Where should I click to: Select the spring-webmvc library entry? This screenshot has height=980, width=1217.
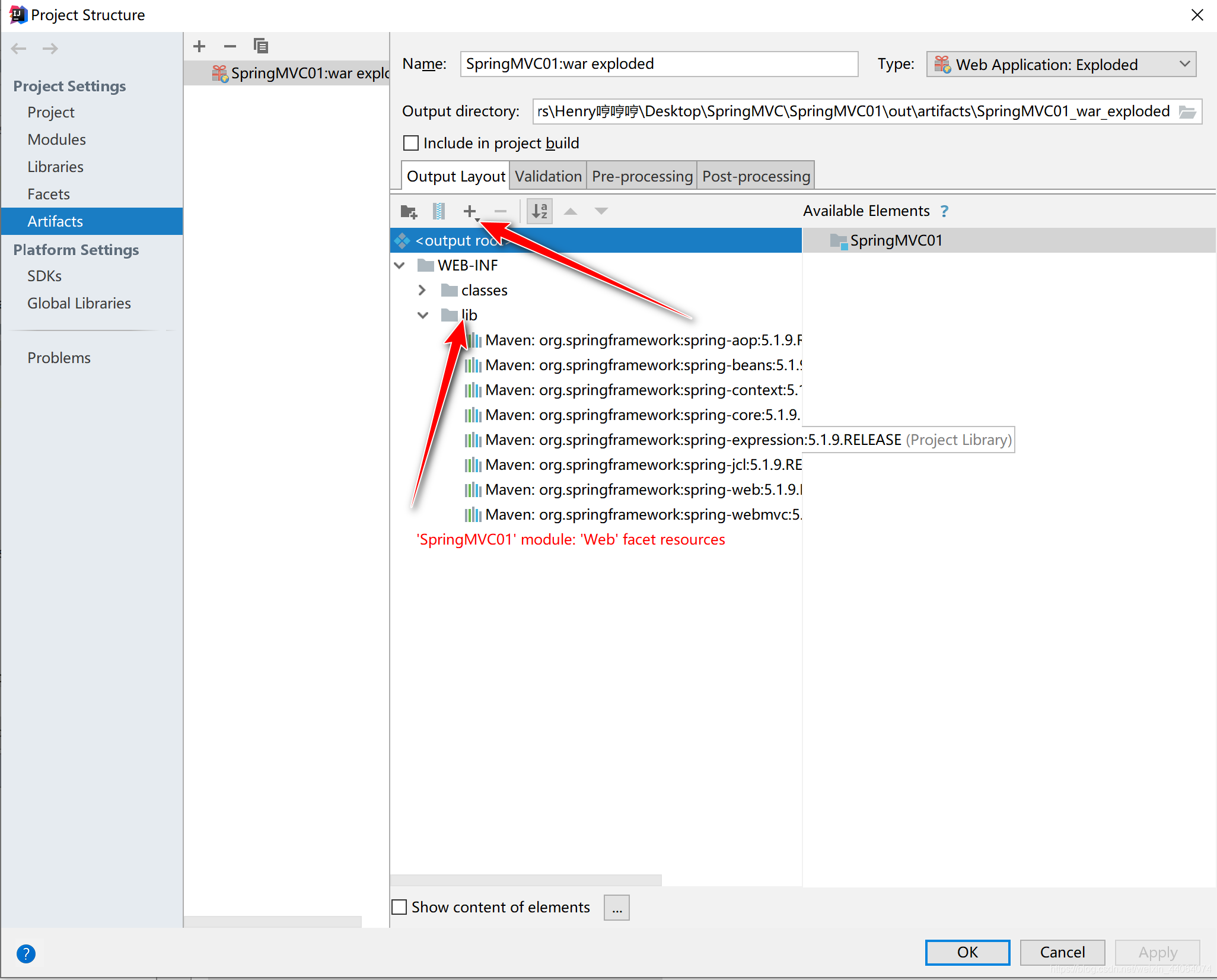click(x=633, y=514)
